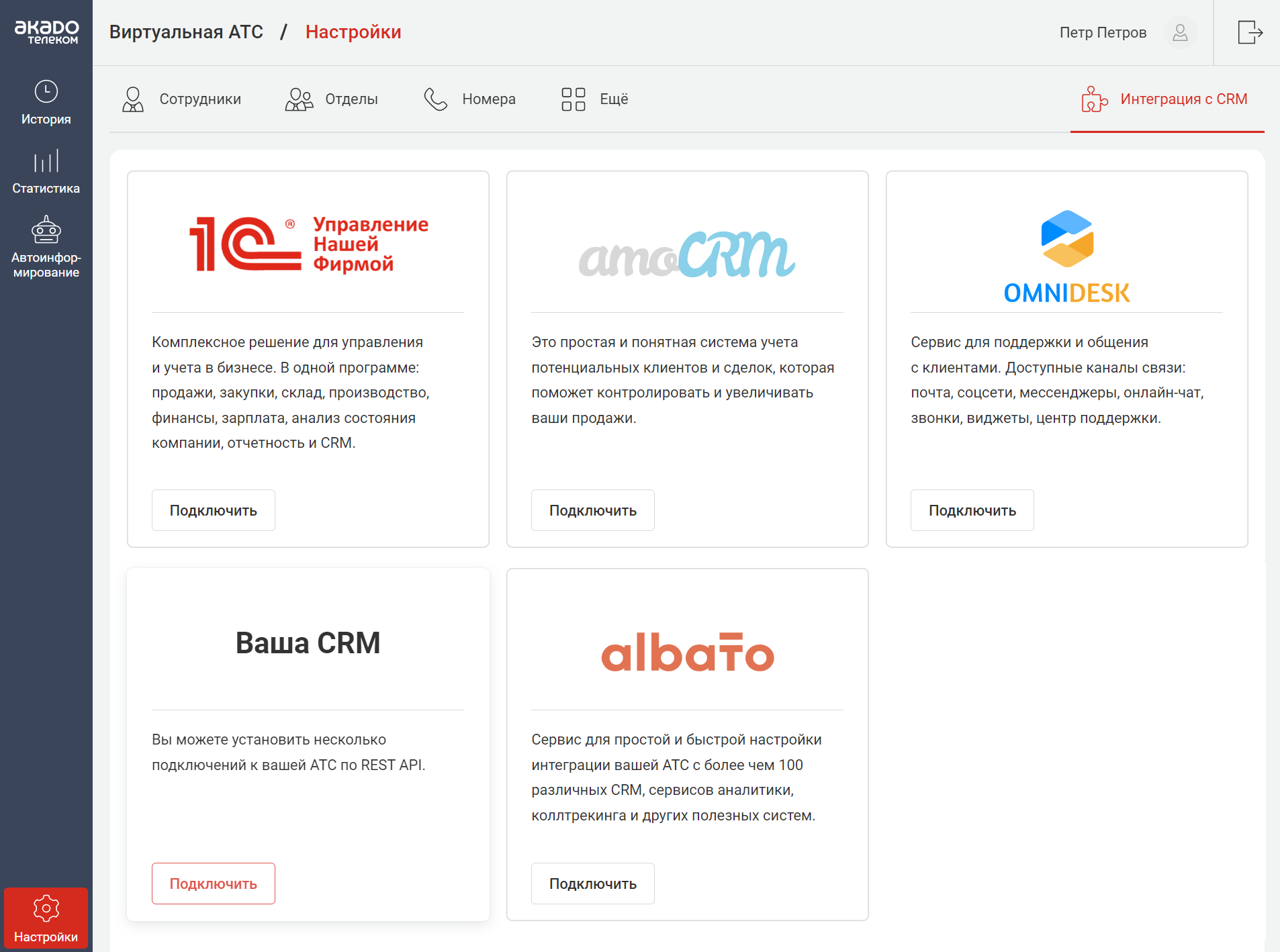This screenshot has width=1280, height=952.
Task: Click the Ваша CRM card heading
Action: pyautogui.click(x=308, y=642)
